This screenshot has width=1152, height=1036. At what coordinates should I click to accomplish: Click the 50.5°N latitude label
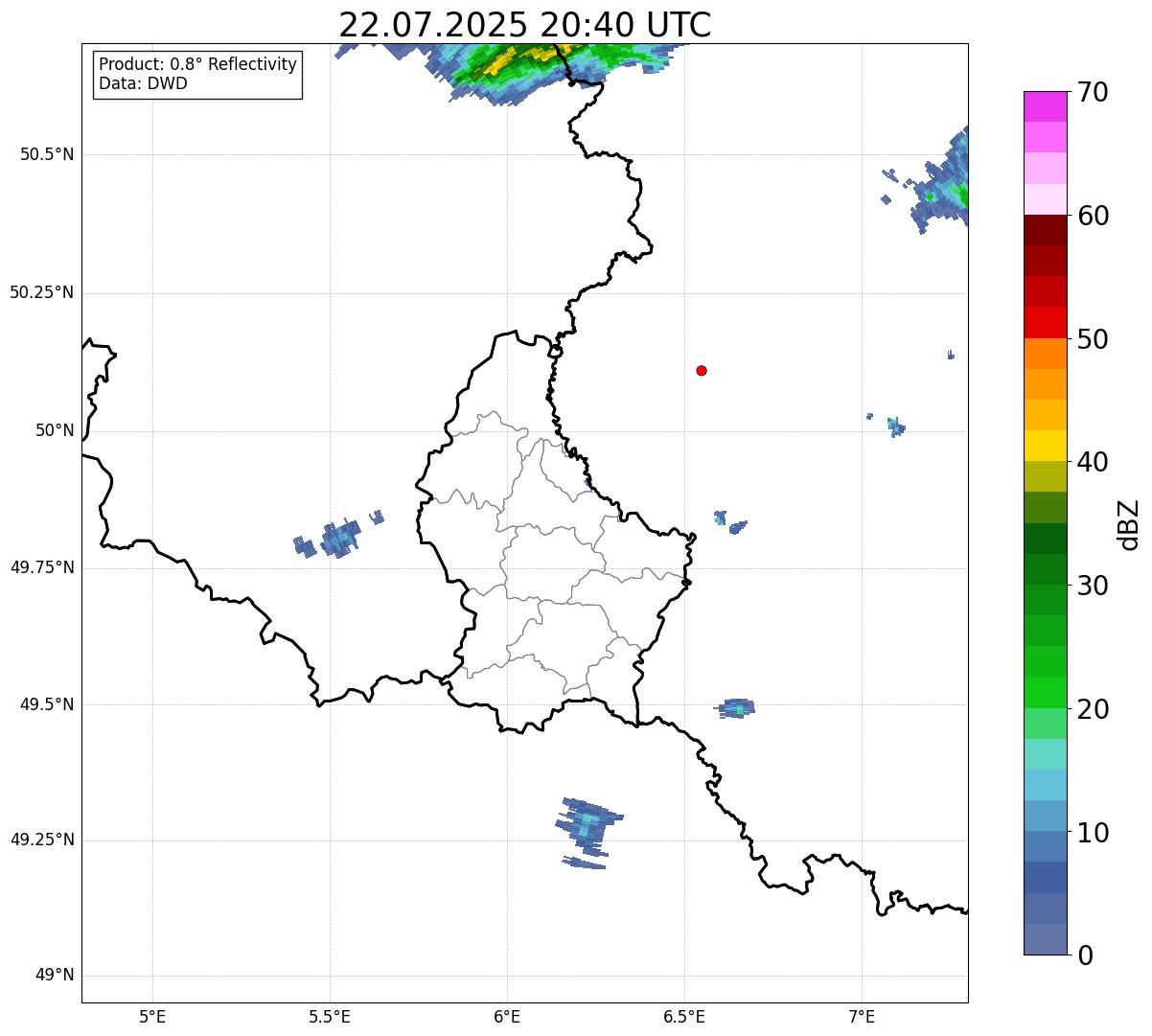pyautogui.click(x=47, y=154)
